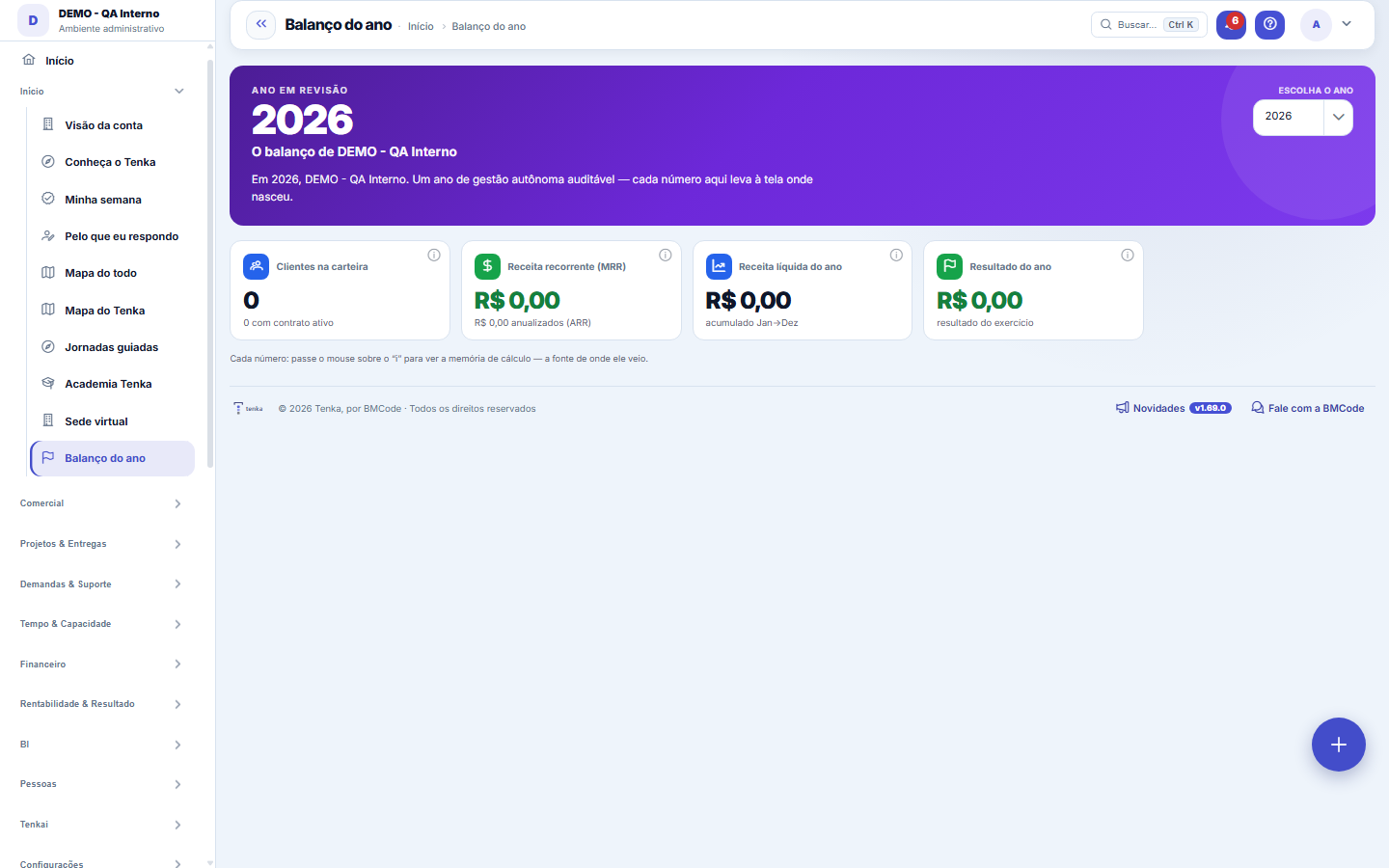The height and width of the screenshot is (868, 1389).
Task: Click Início breadcrumb link
Action: 421,26
